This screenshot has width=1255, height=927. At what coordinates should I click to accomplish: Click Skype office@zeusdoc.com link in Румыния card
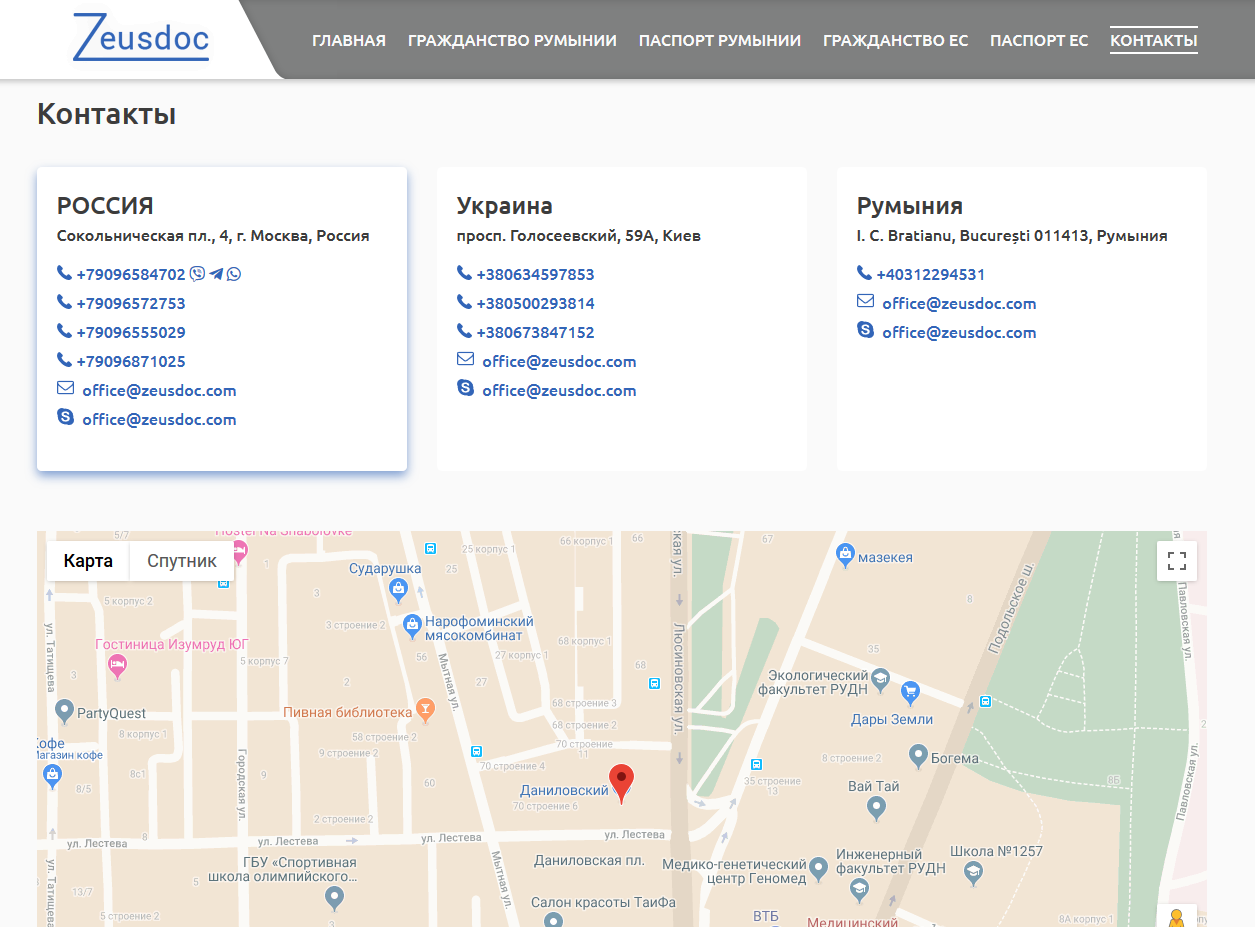tap(959, 332)
